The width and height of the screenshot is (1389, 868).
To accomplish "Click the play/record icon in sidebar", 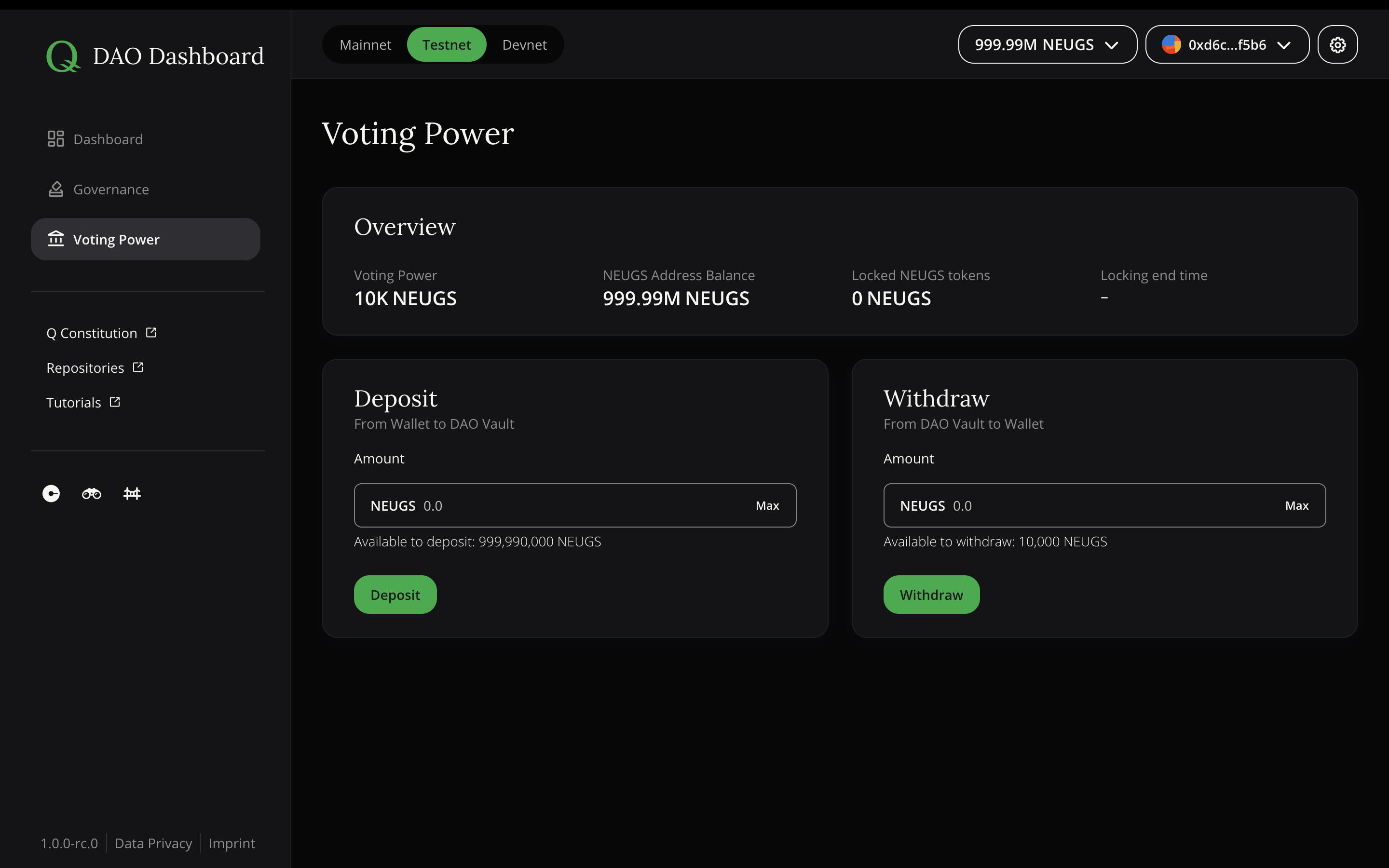I will pyautogui.click(x=50, y=493).
